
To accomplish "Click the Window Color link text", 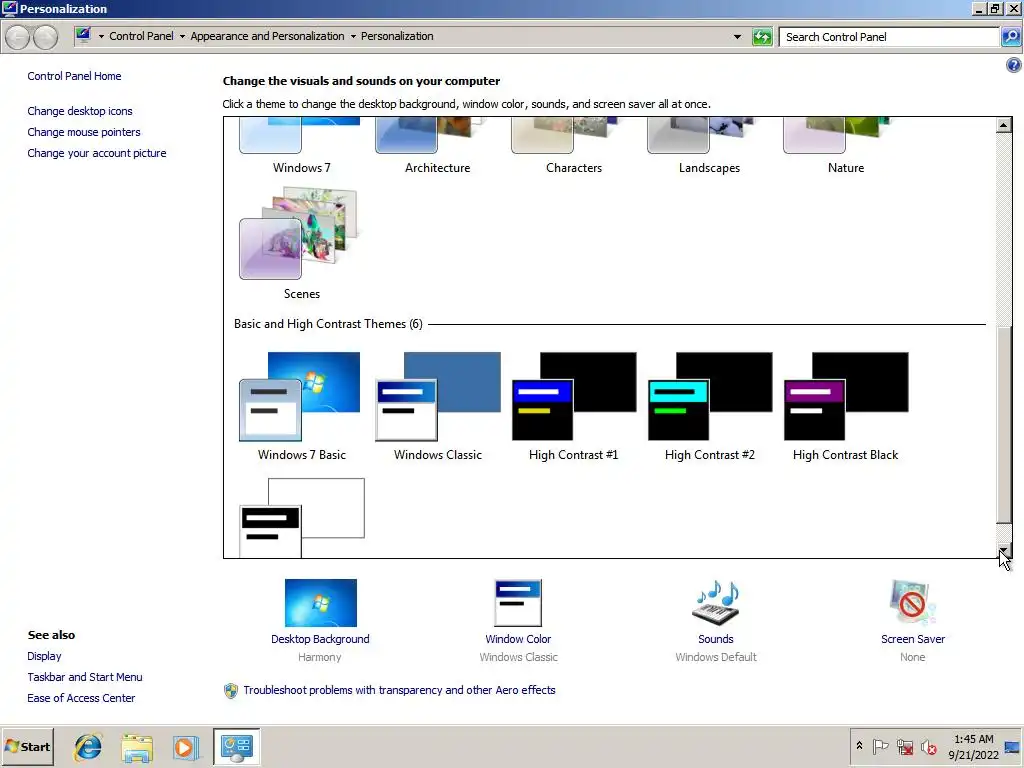I will coord(518,639).
